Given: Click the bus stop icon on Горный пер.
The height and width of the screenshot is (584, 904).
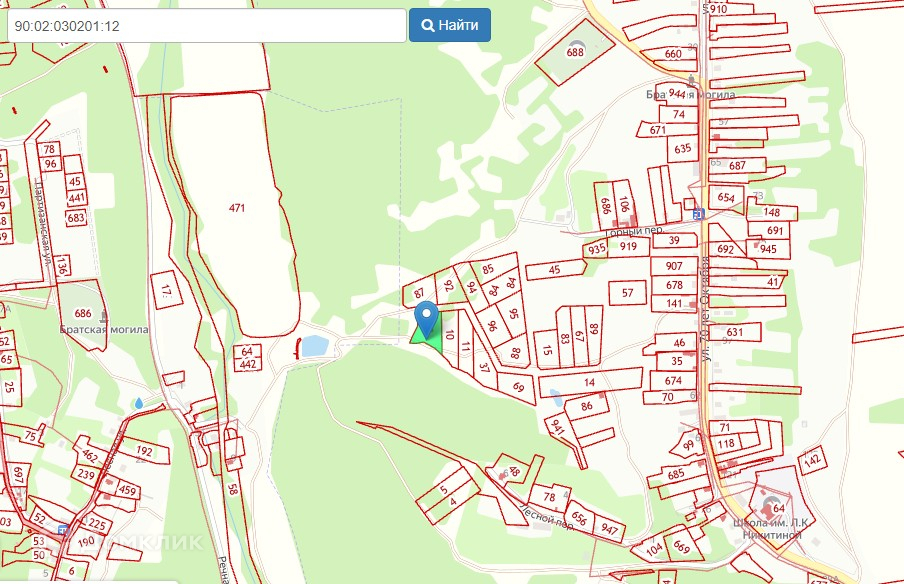Looking at the screenshot, I should click(699, 214).
